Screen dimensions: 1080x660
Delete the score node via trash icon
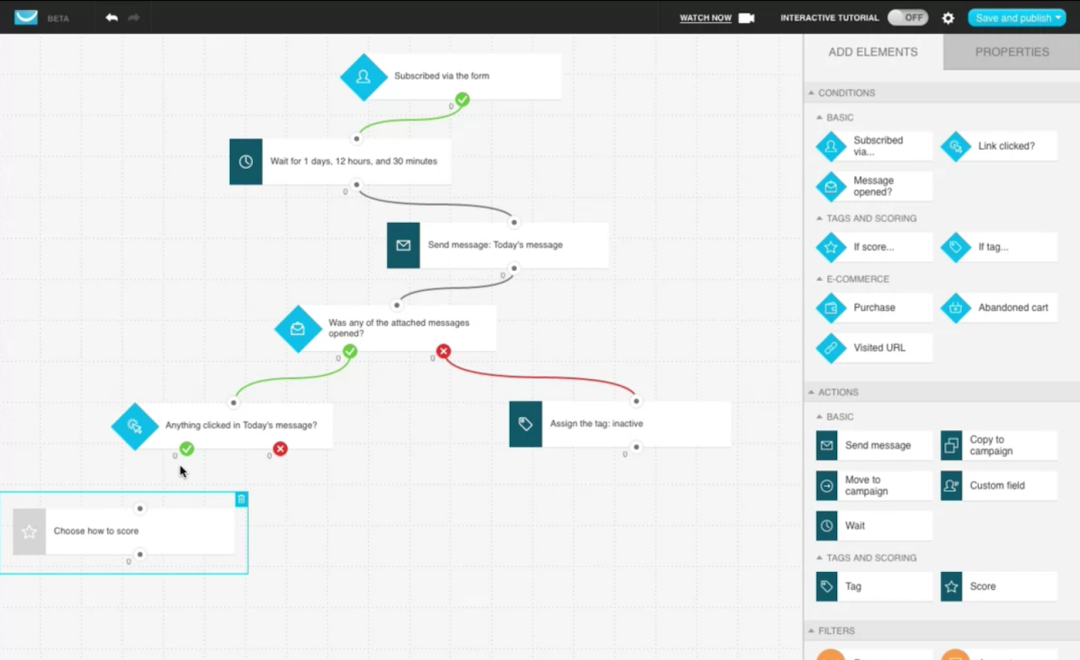pyautogui.click(x=241, y=499)
